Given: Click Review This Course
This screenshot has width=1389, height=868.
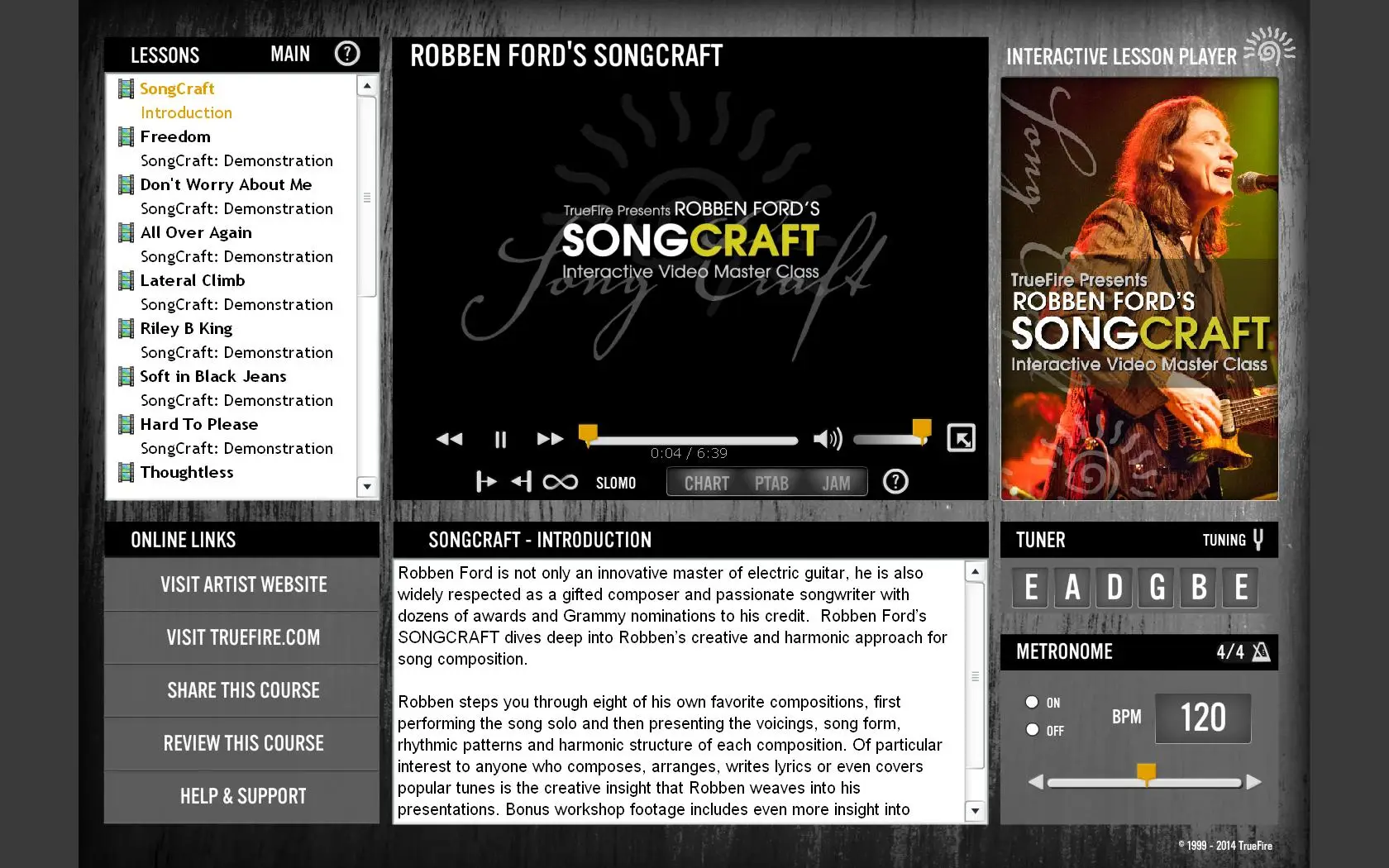Looking at the screenshot, I should (242, 743).
